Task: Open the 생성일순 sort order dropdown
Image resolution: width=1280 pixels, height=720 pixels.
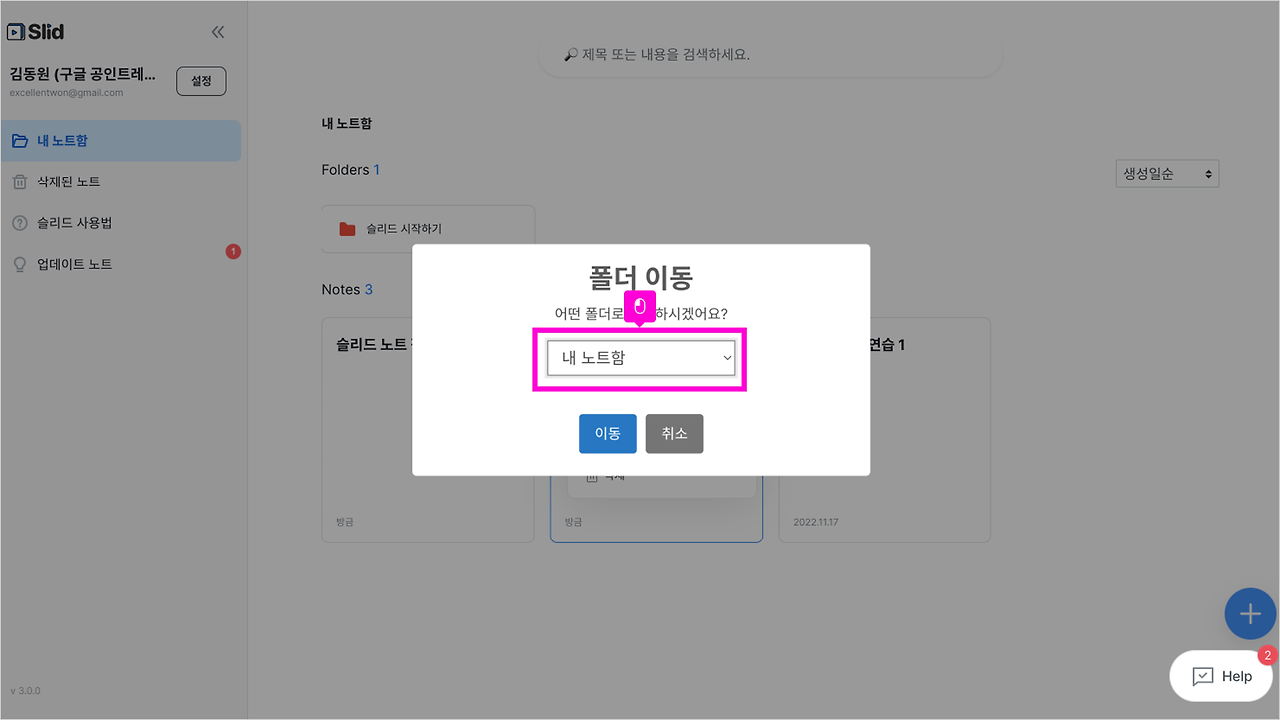Action: pos(1166,173)
